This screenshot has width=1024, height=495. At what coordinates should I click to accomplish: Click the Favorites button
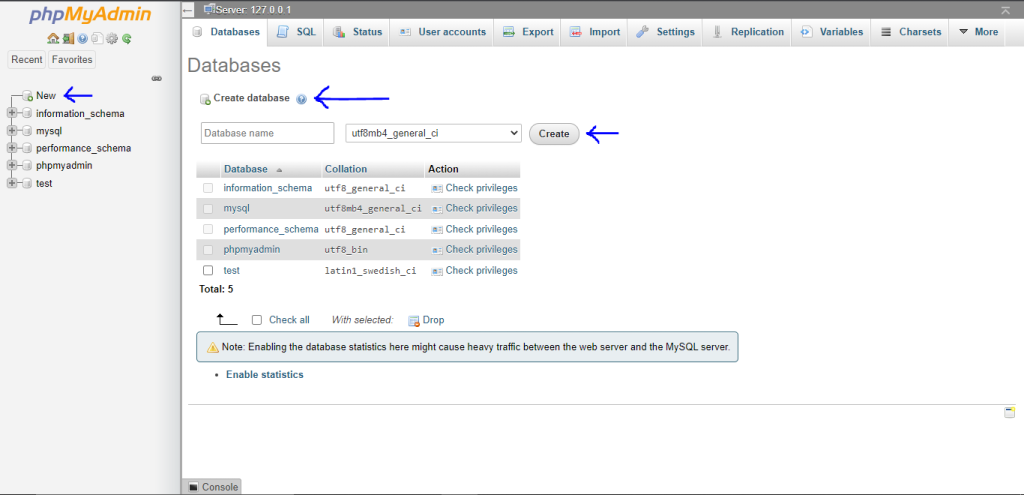click(x=72, y=59)
